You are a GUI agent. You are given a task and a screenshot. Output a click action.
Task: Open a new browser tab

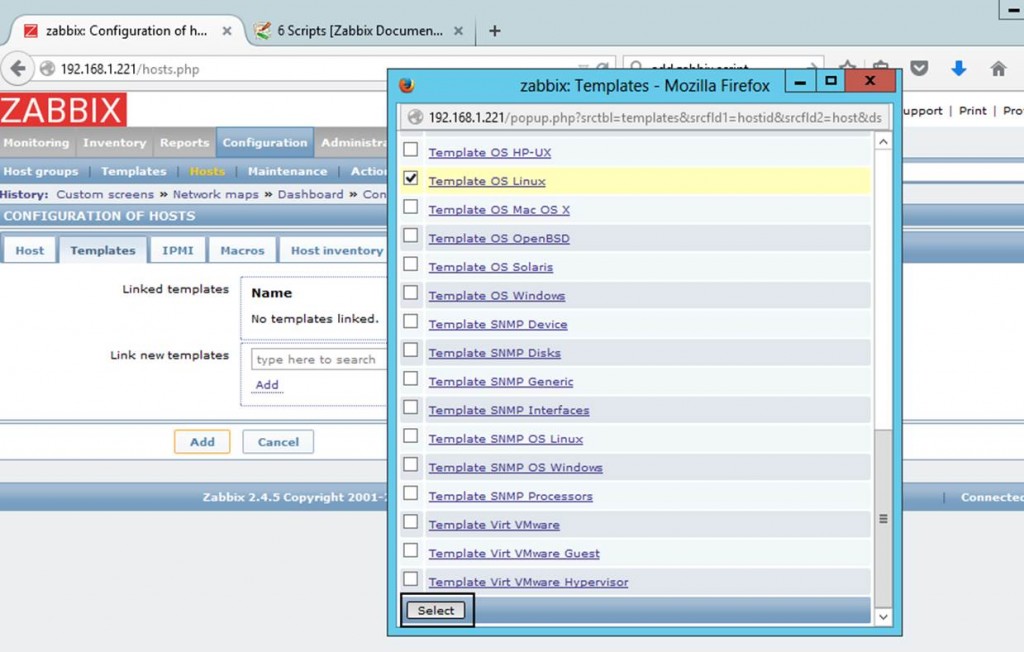point(494,31)
